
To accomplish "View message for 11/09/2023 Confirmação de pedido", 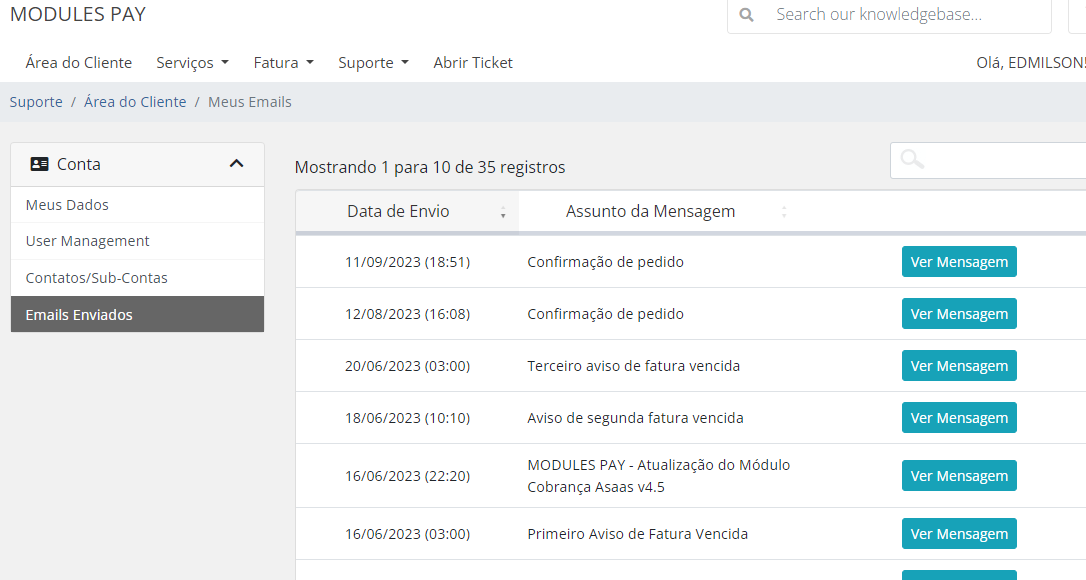I will tap(958, 262).
